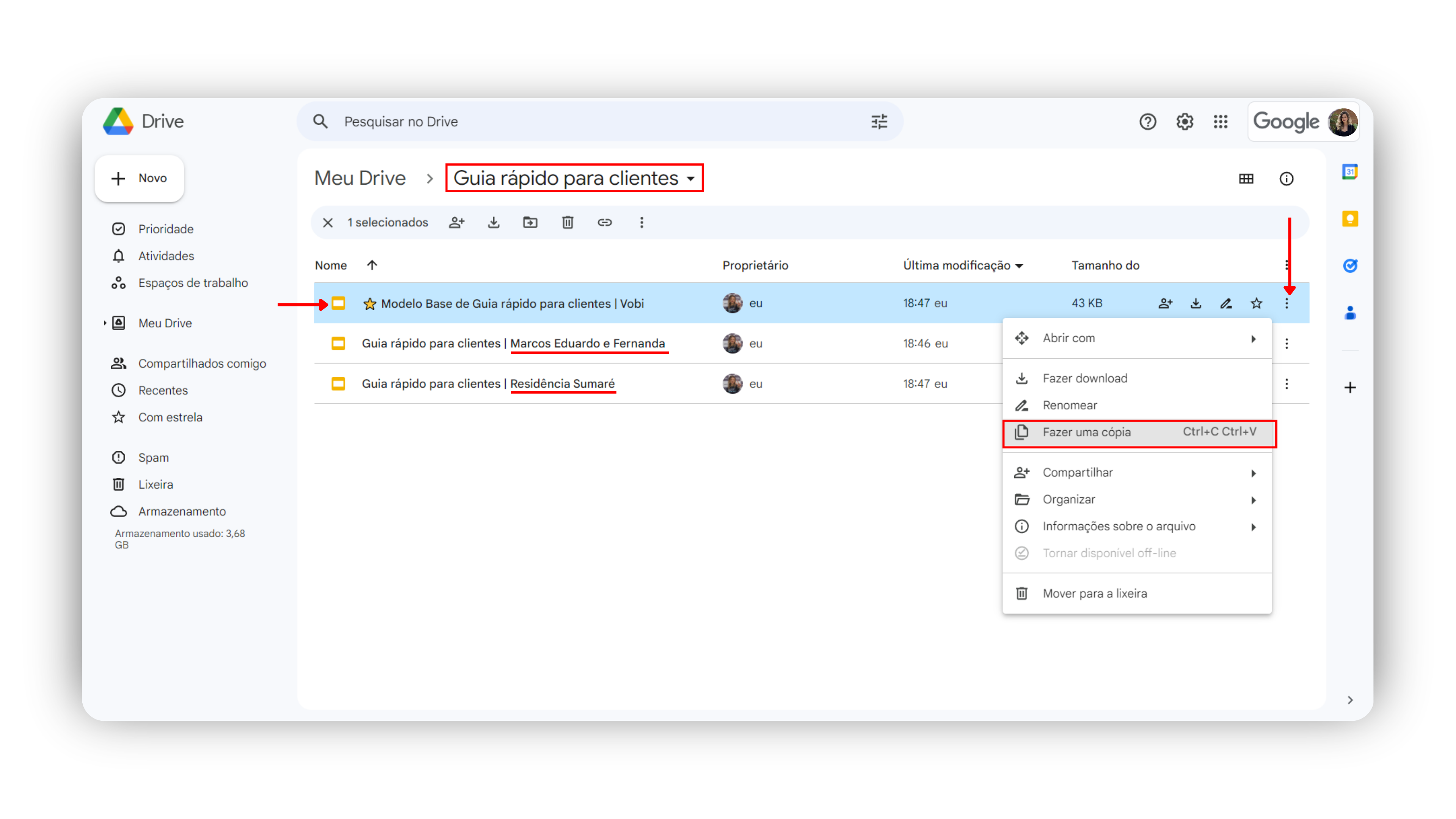
Task: Switch to grid layout view
Action: click(x=1246, y=179)
